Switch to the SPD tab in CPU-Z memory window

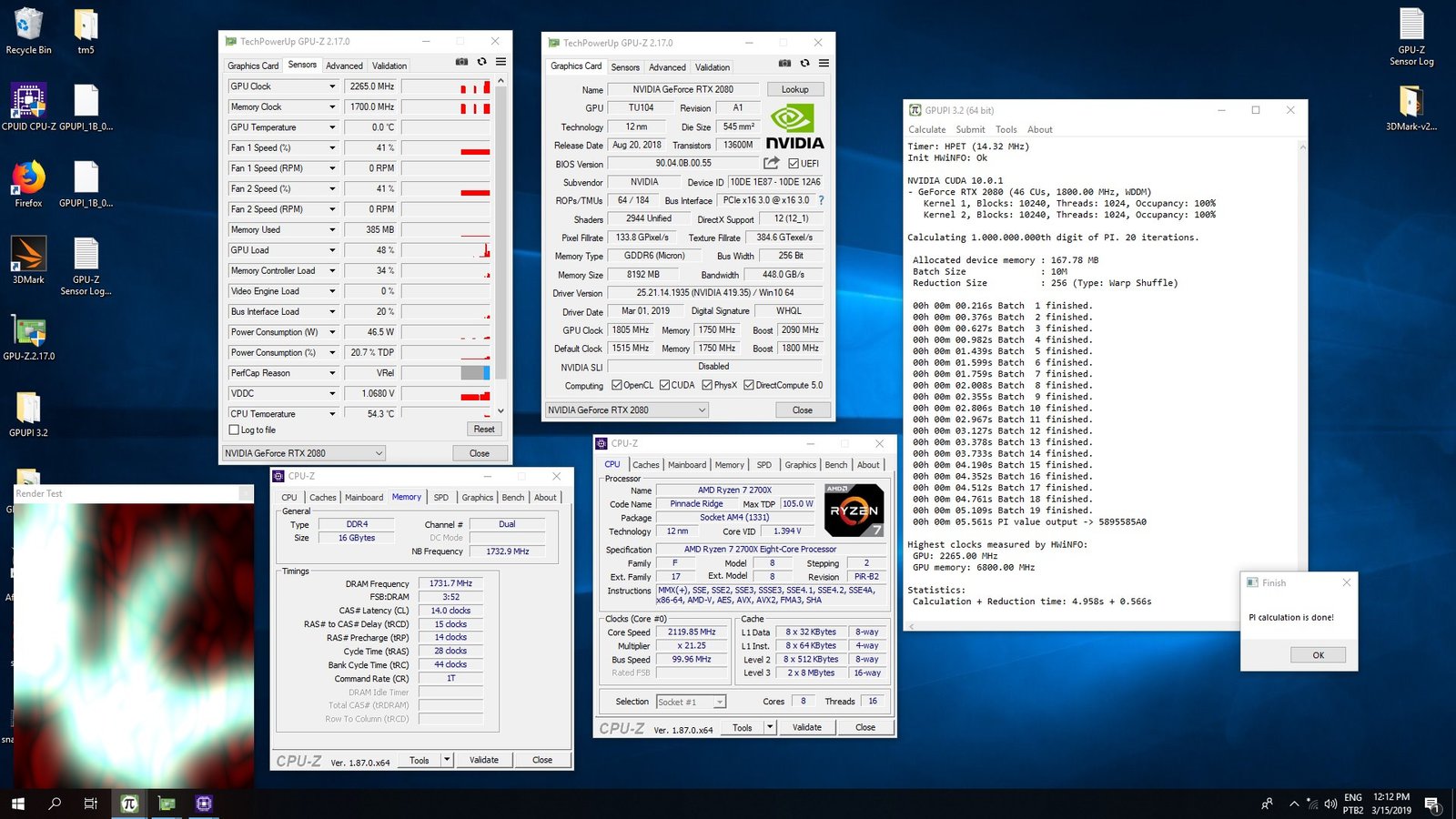coord(440,498)
